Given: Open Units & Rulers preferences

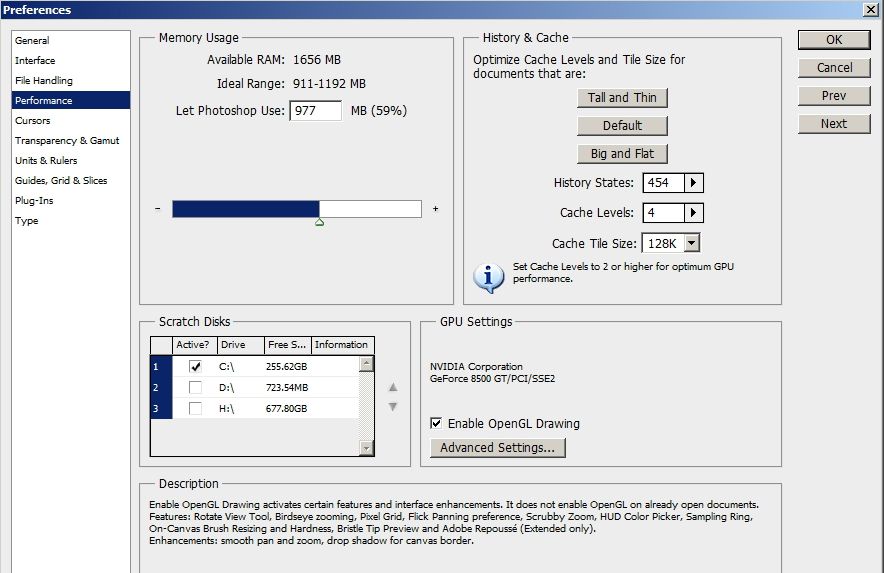Looking at the screenshot, I should pyautogui.click(x=70, y=161).
